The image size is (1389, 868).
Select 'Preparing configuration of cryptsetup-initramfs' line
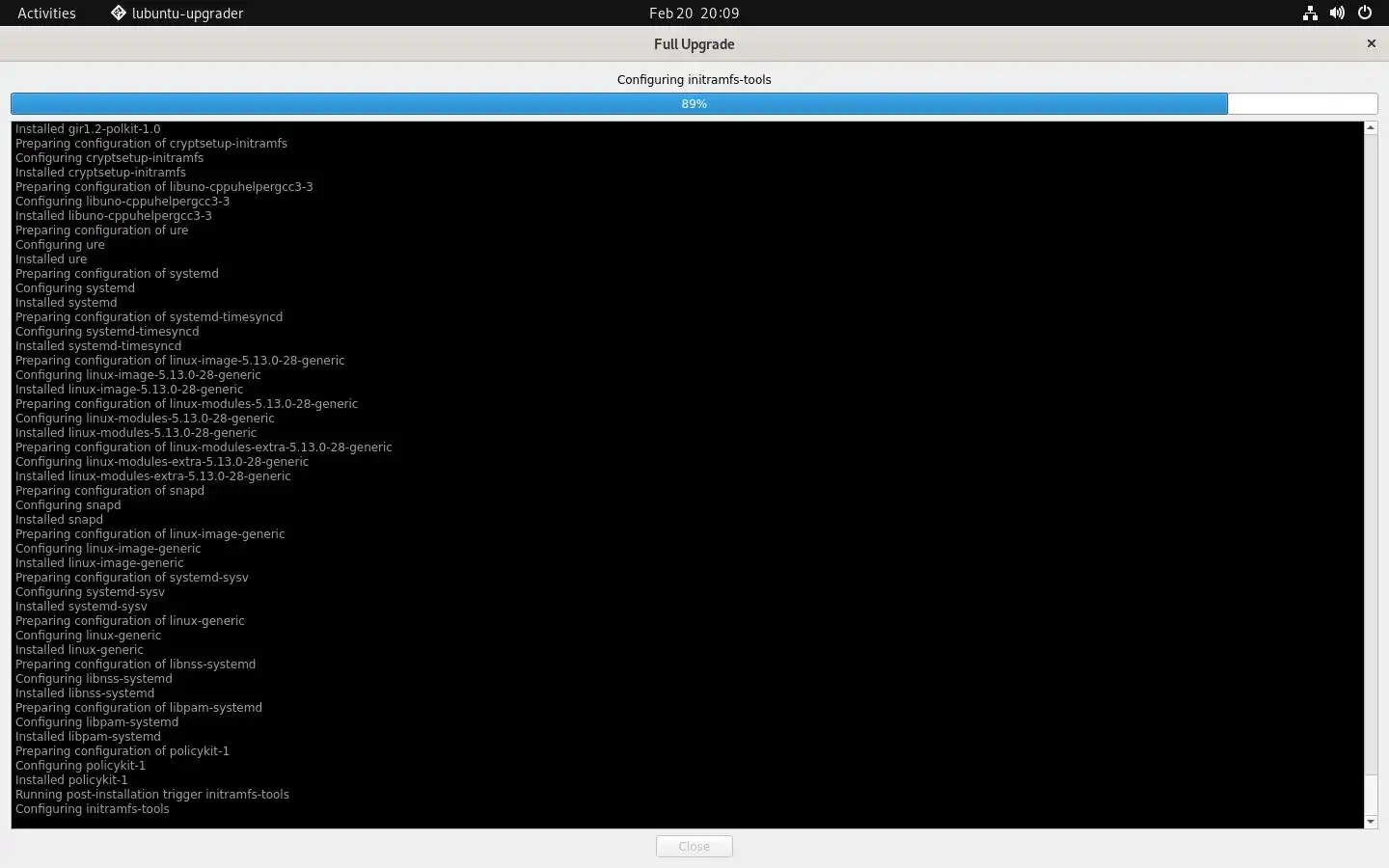point(151,143)
